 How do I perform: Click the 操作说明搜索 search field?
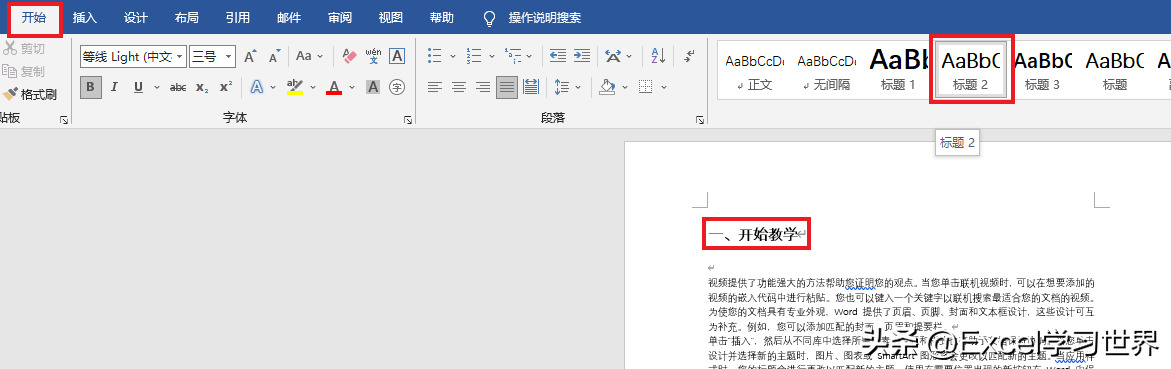544,18
